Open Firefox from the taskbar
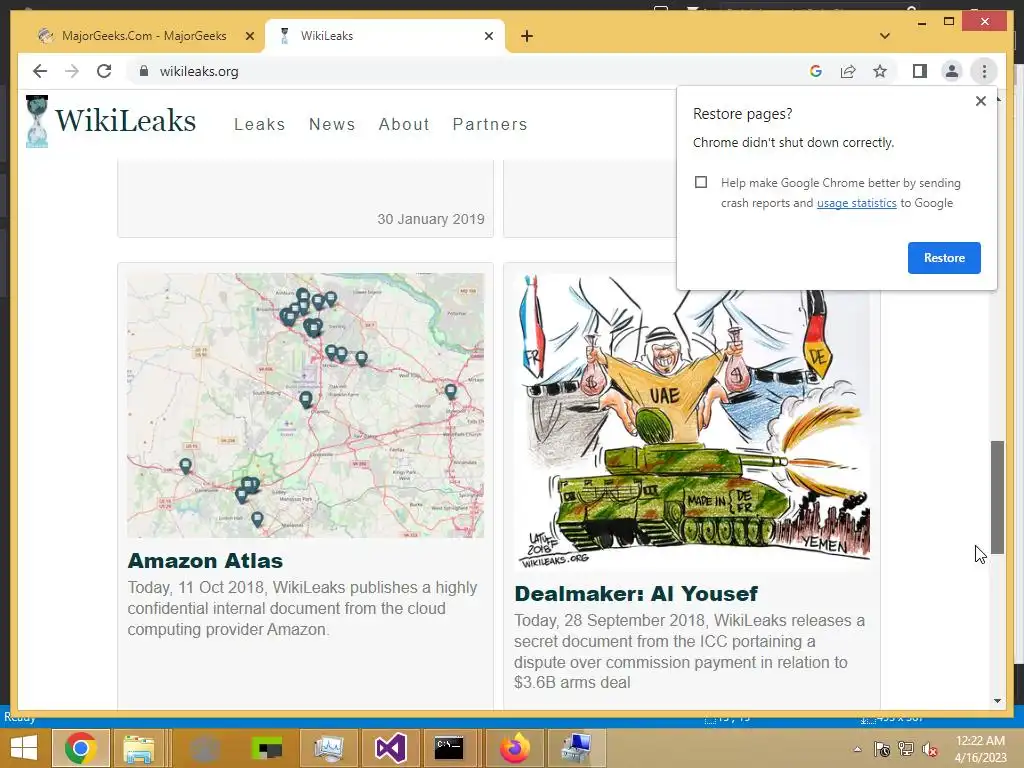This screenshot has width=1024, height=768. 515,748
